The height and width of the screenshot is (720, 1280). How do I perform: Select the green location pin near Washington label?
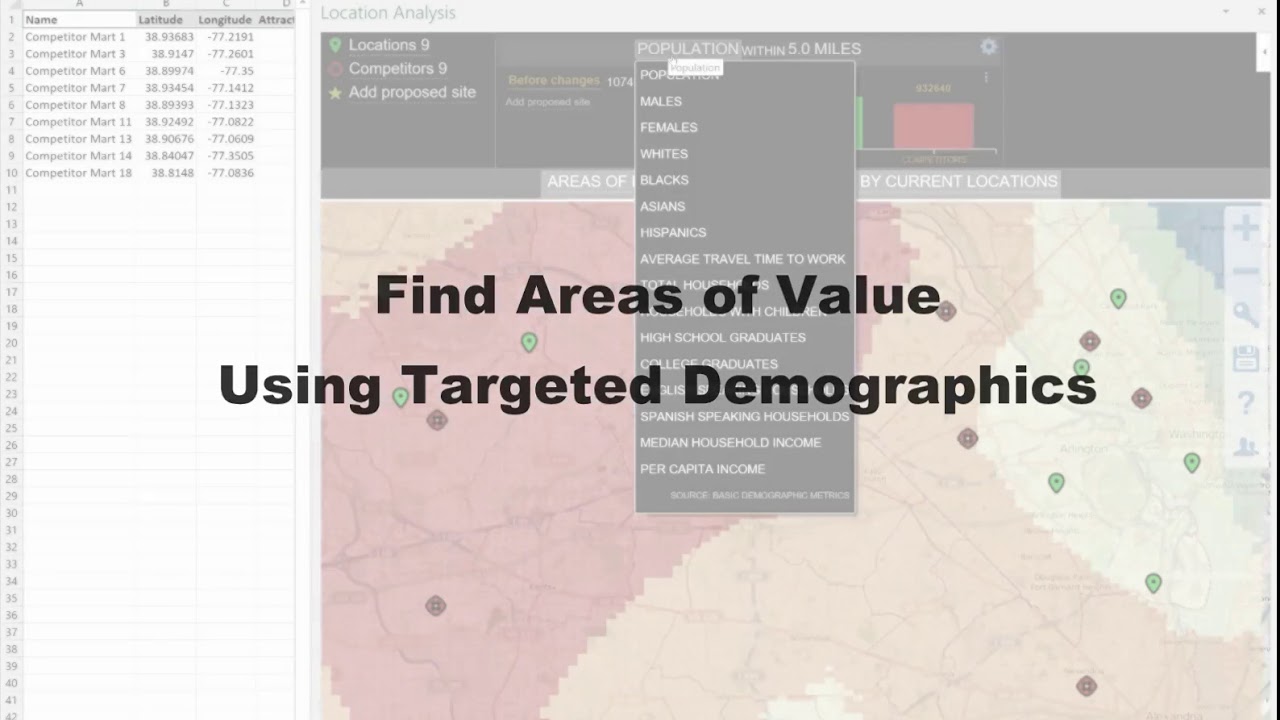coord(1192,463)
